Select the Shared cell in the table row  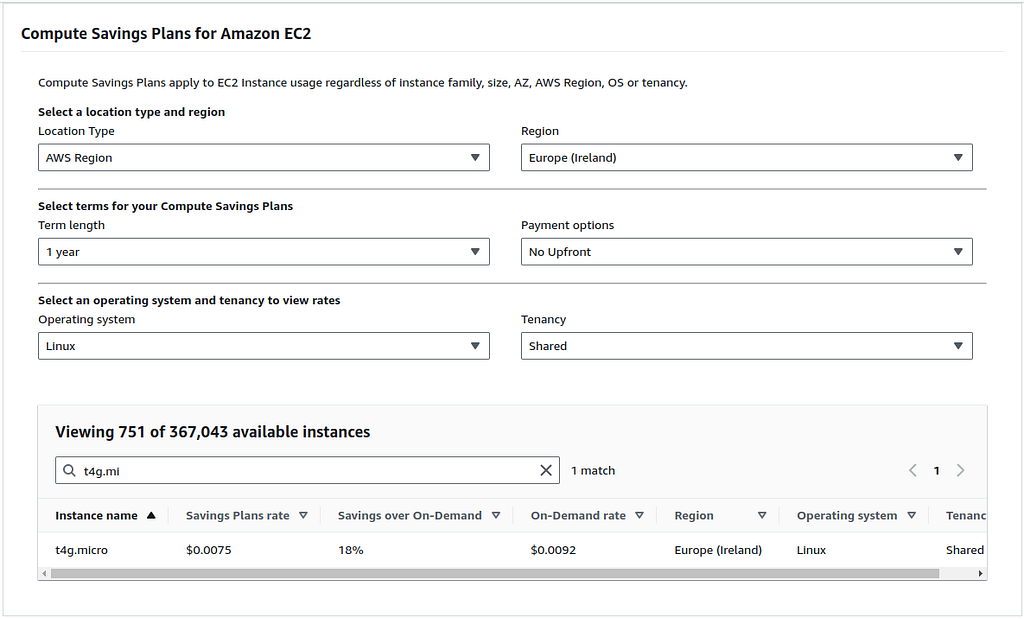pos(965,550)
